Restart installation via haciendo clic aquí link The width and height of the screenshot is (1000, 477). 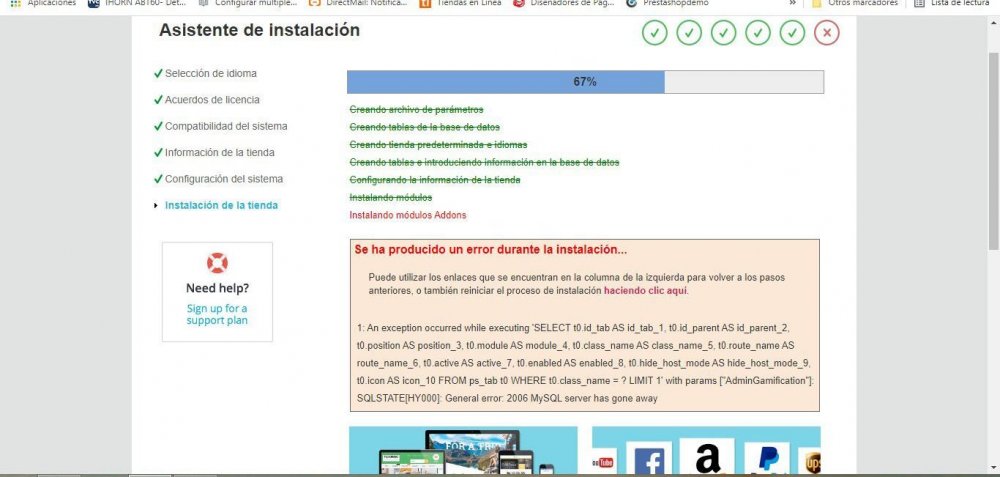point(645,290)
